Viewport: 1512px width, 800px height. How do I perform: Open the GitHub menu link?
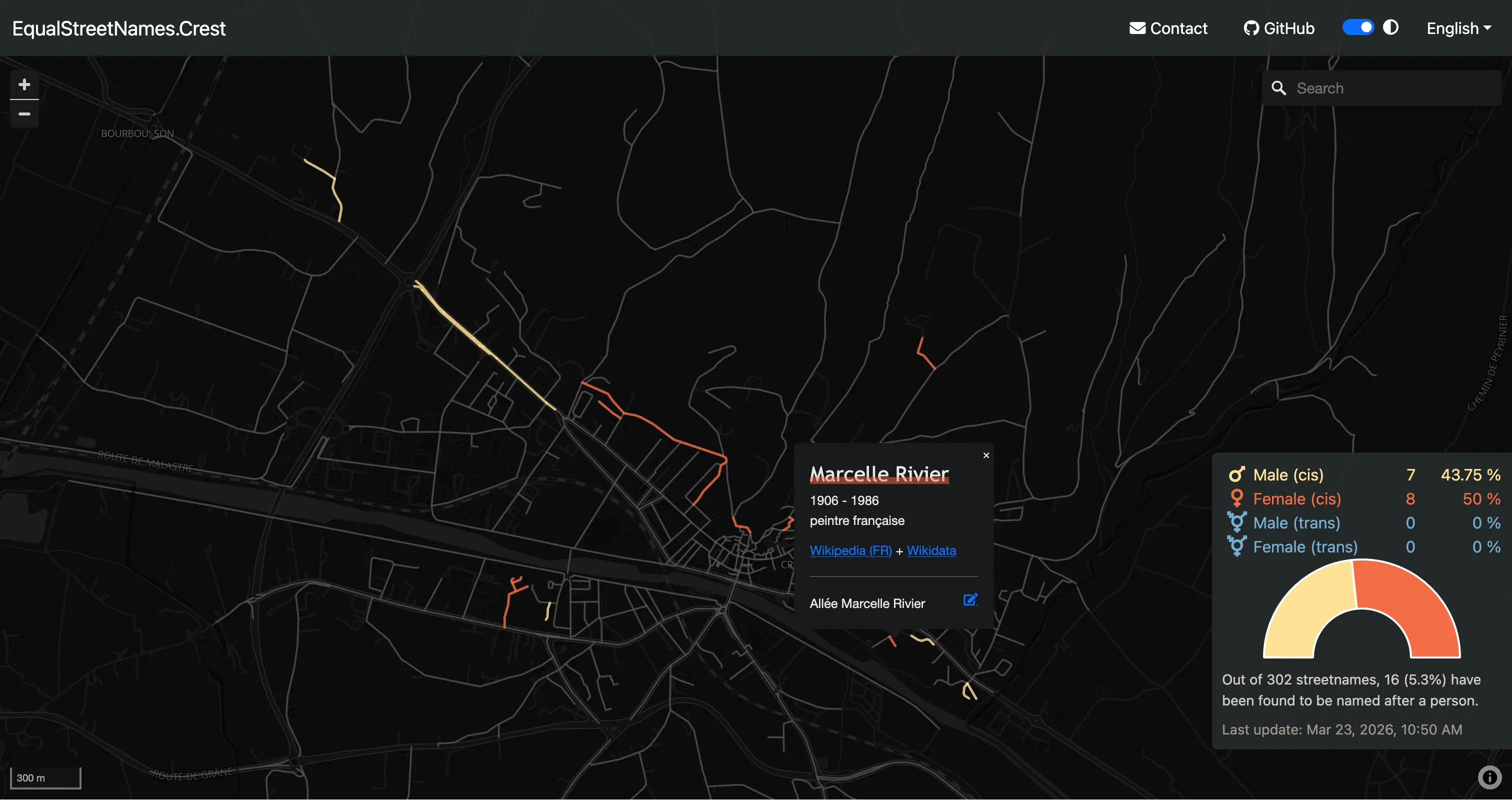coord(1278,28)
